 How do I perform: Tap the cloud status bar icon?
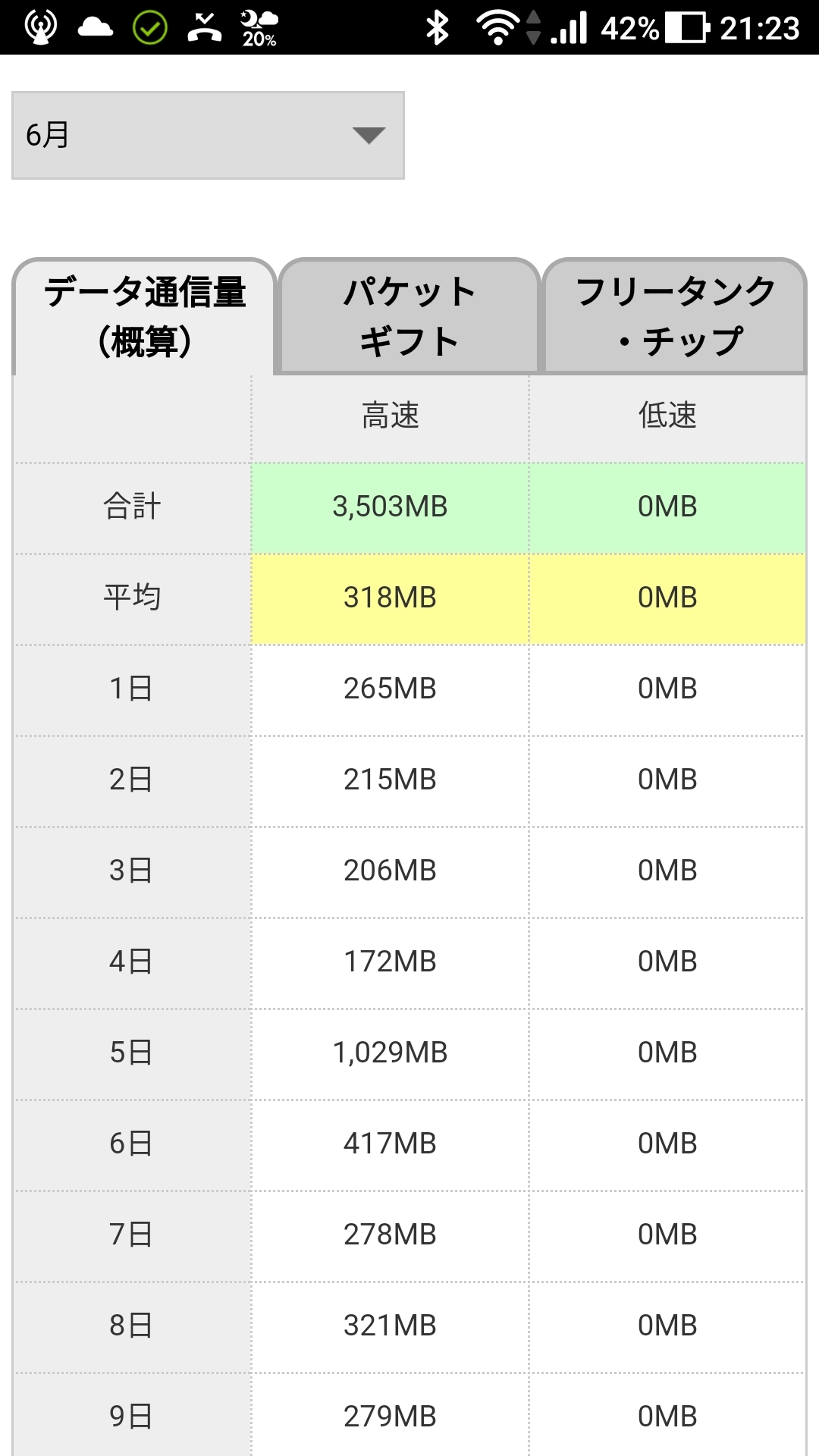96,28
